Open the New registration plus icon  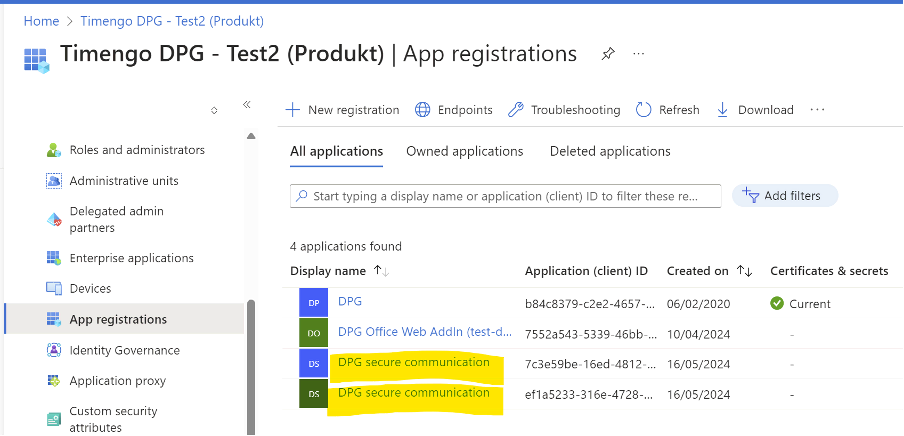(x=293, y=110)
